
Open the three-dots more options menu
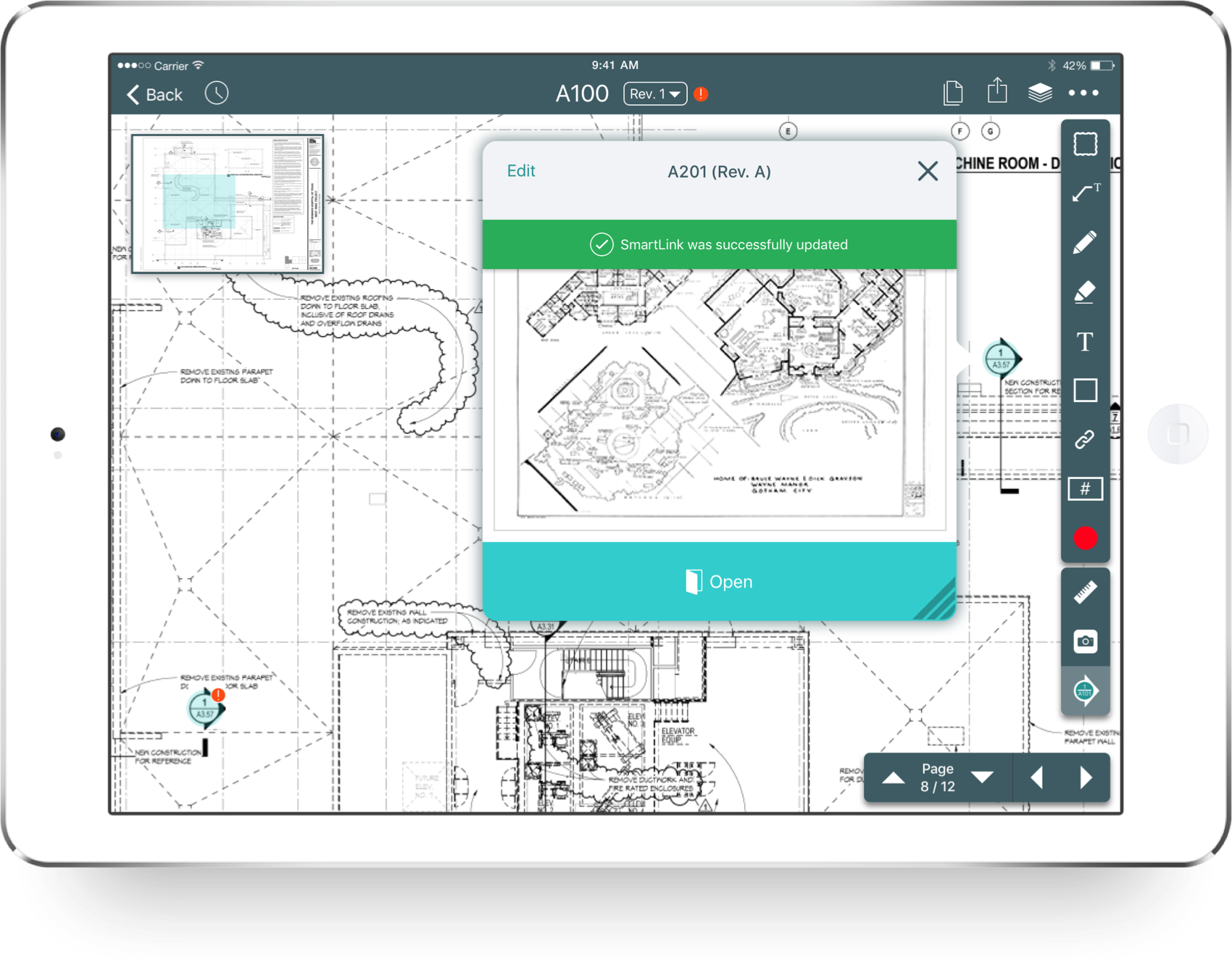[1083, 93]
